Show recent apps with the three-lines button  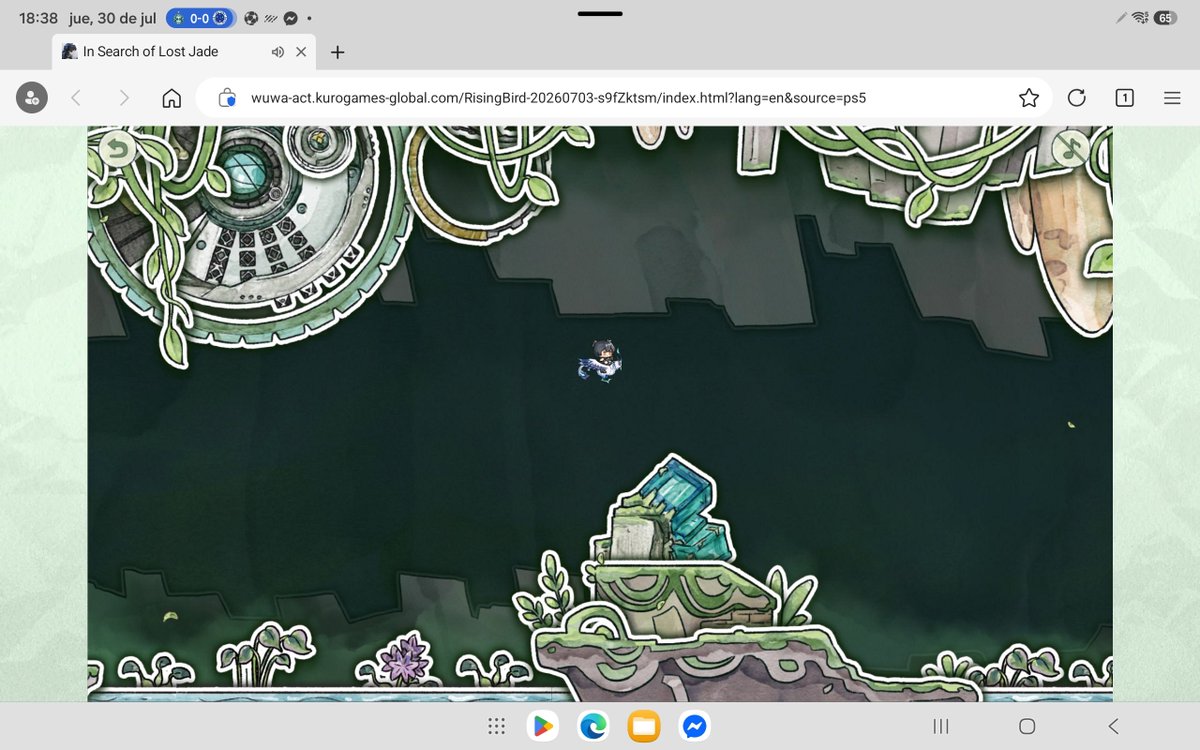(x=940, y=726)
